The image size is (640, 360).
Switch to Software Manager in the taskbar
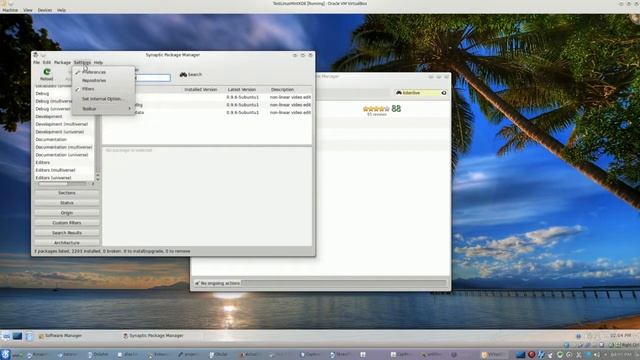click(60, 336)
